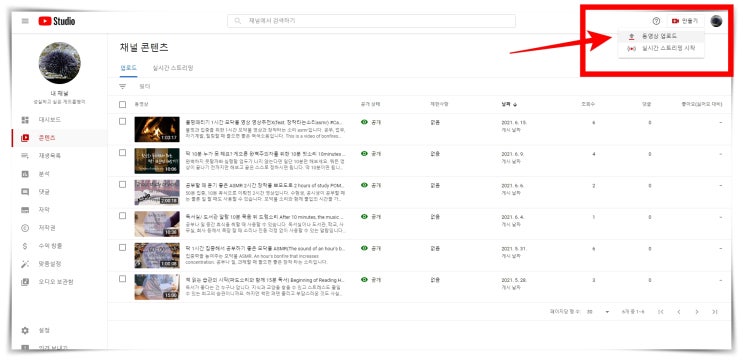The width and height of the screenshot is (743, 361).
Task: Choose 동영상 업로드 upload video menu item
Action: point(661,36)
